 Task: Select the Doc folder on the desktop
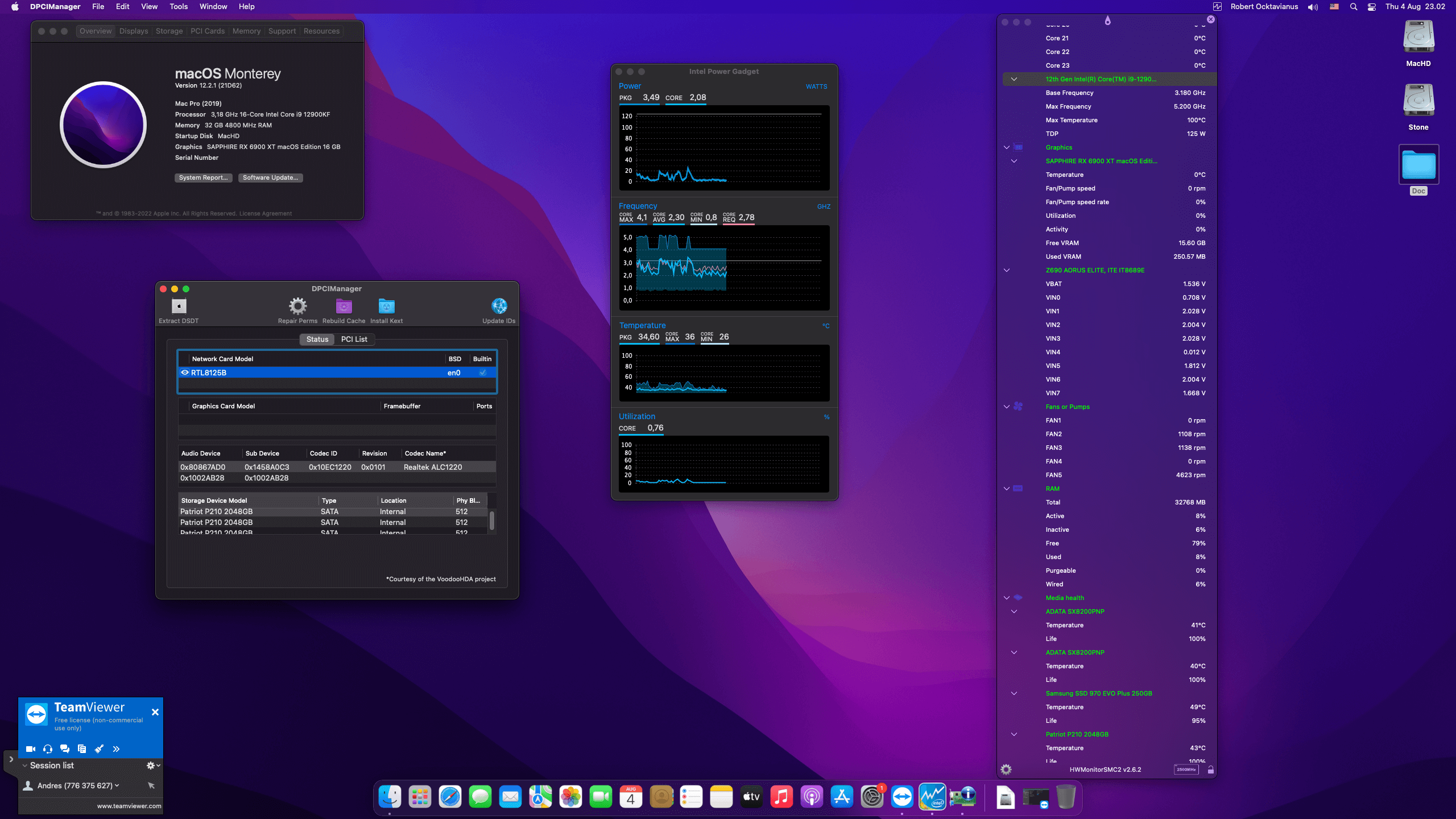coord(1418,169)
